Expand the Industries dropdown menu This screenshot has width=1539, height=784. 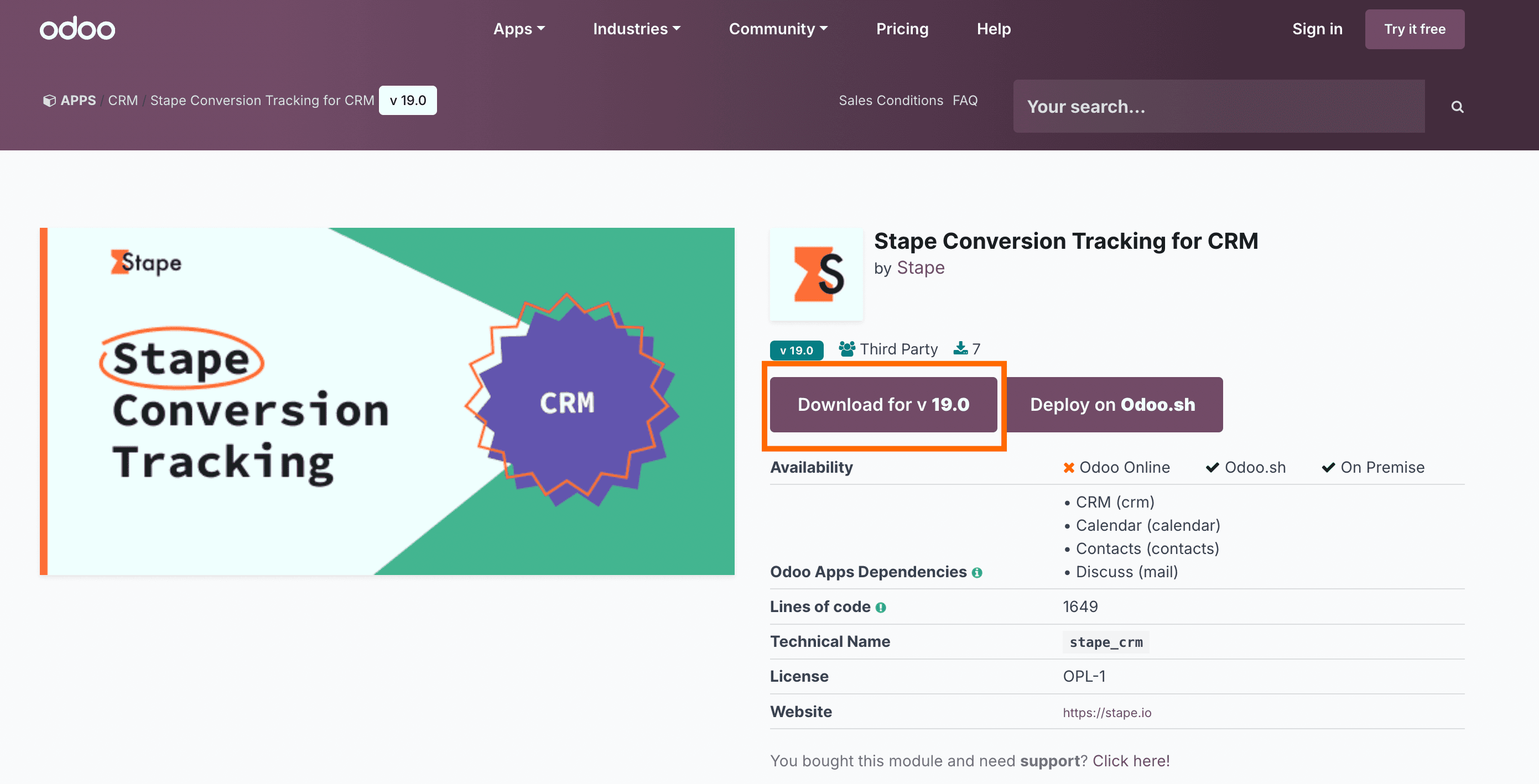(x=636, y=29)
